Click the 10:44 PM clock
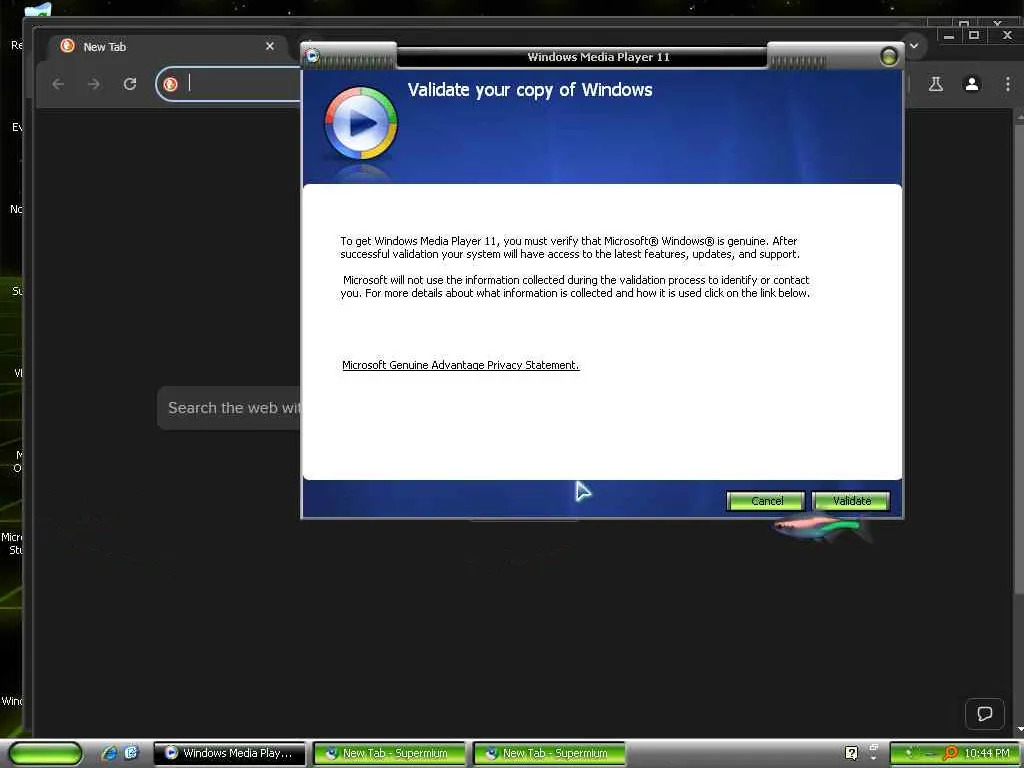Screen dimensions: 1024x768 pyautogui.click(x=987, y=753)
